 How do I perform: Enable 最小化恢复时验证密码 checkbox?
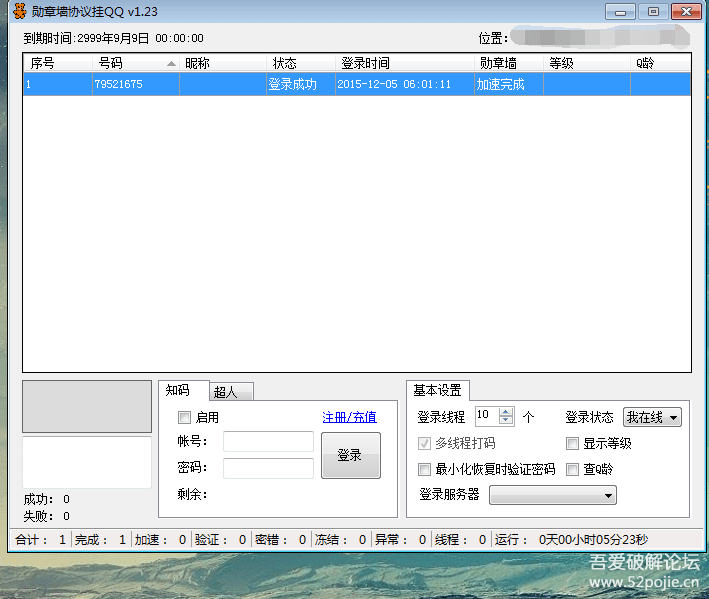tap(424, 469)
